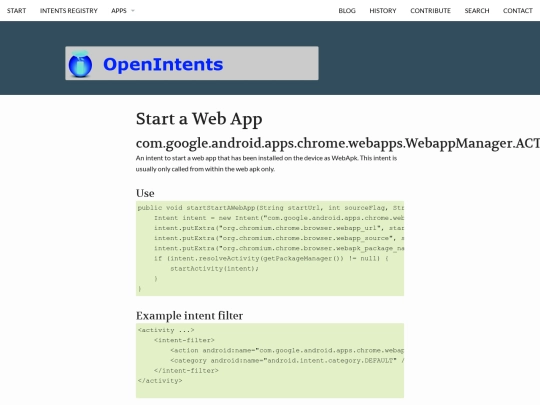Click the 'startActivity(intent);' code line
540x405 pixels.
[214, 269]
